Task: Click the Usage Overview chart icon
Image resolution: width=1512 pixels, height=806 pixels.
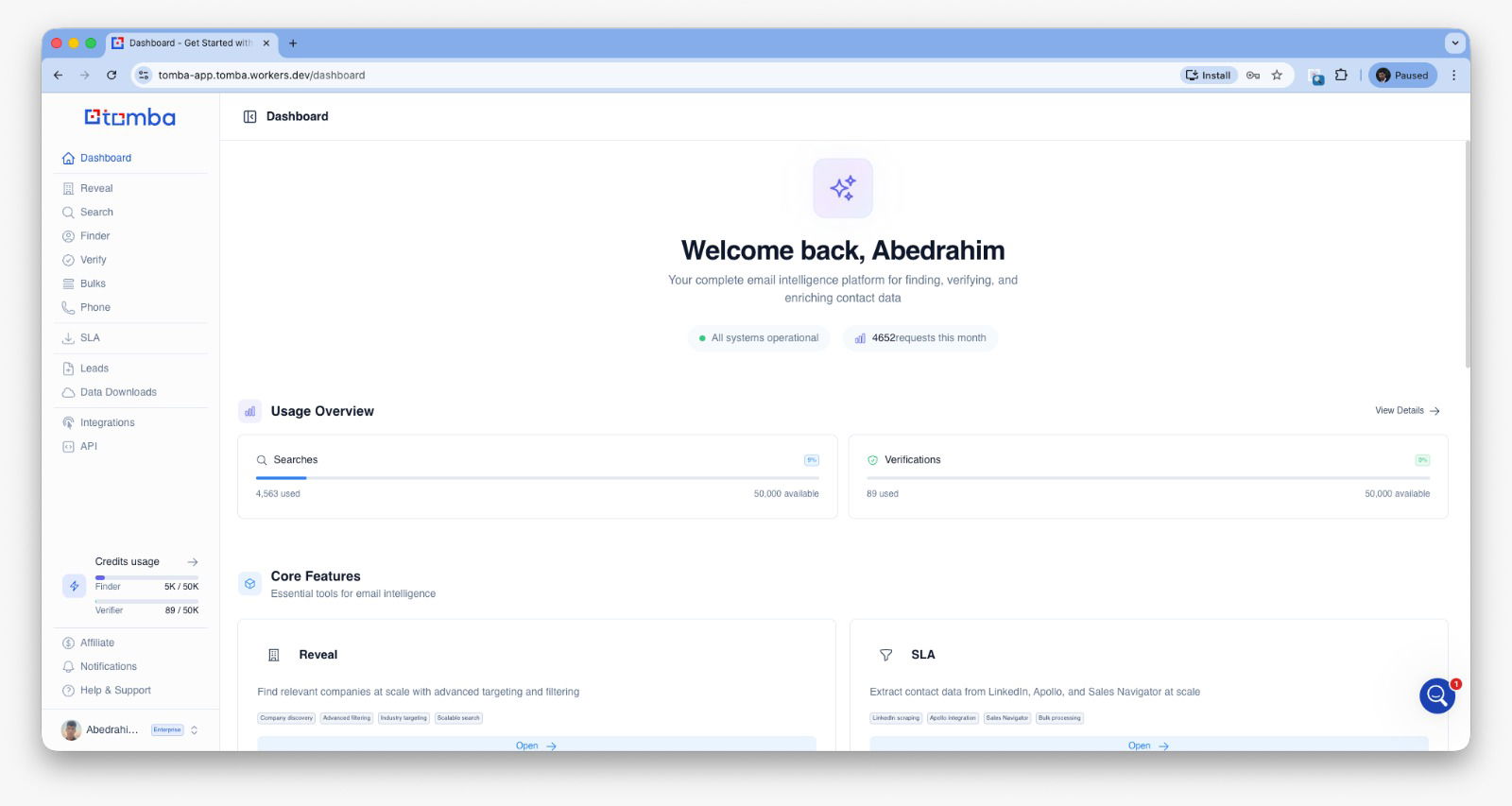Action: [249, 411]
